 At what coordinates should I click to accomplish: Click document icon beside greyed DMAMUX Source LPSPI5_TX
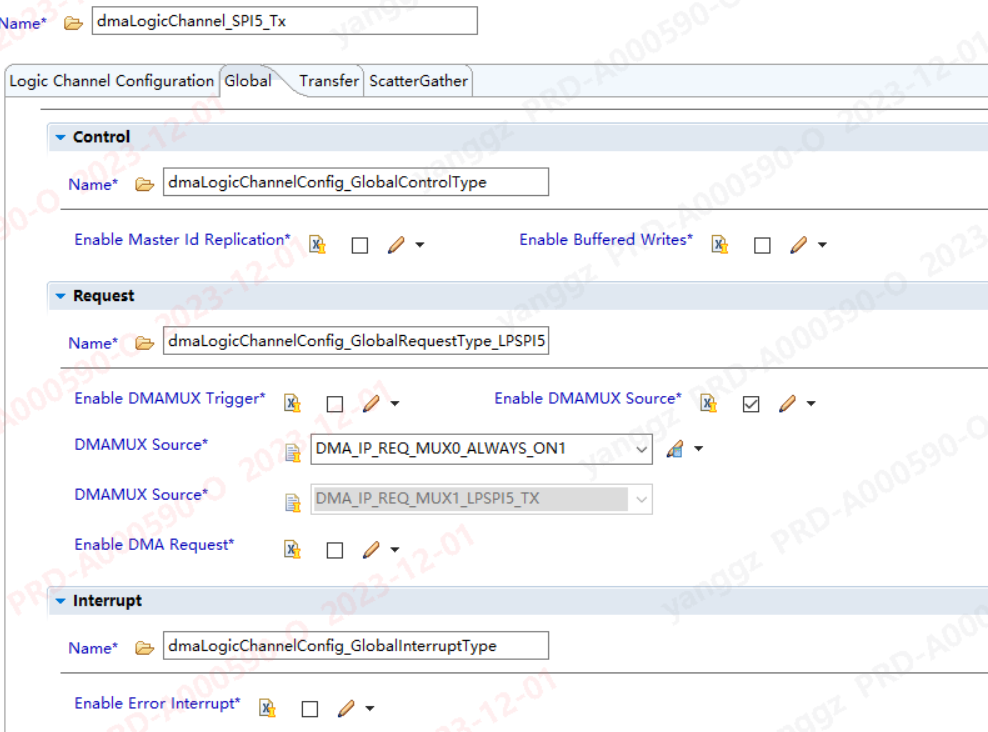292,503
